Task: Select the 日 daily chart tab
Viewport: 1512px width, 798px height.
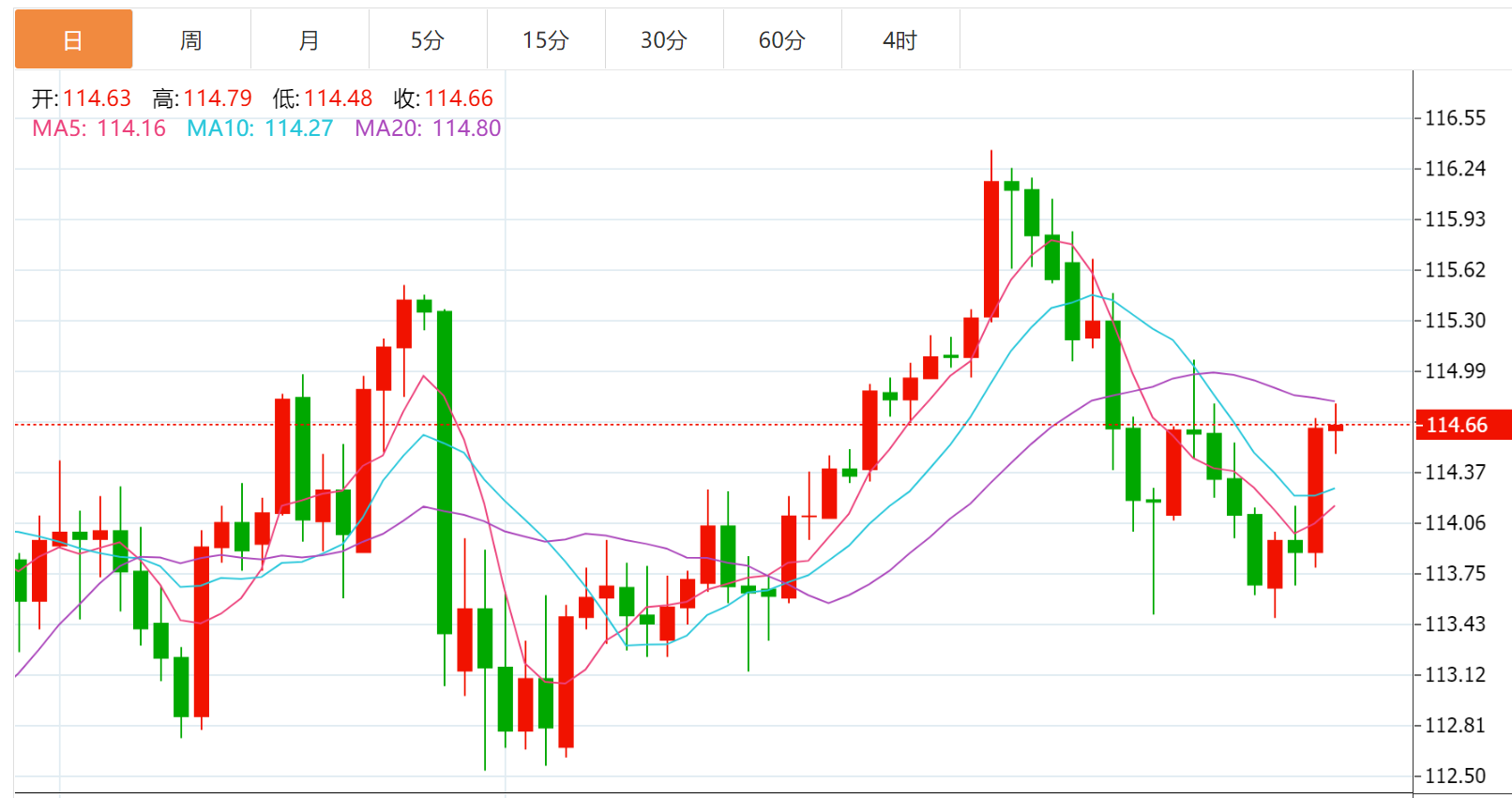Action: (x=73, y=39)
